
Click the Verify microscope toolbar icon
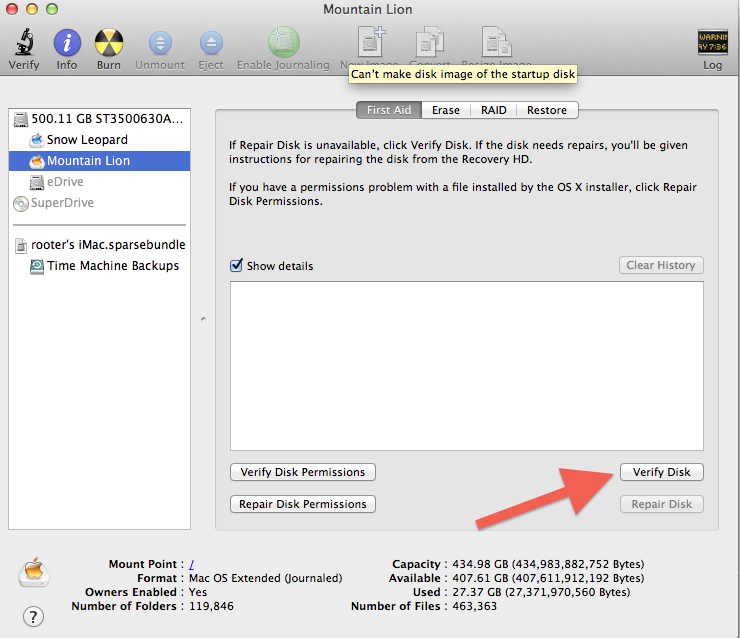[25, 42]
